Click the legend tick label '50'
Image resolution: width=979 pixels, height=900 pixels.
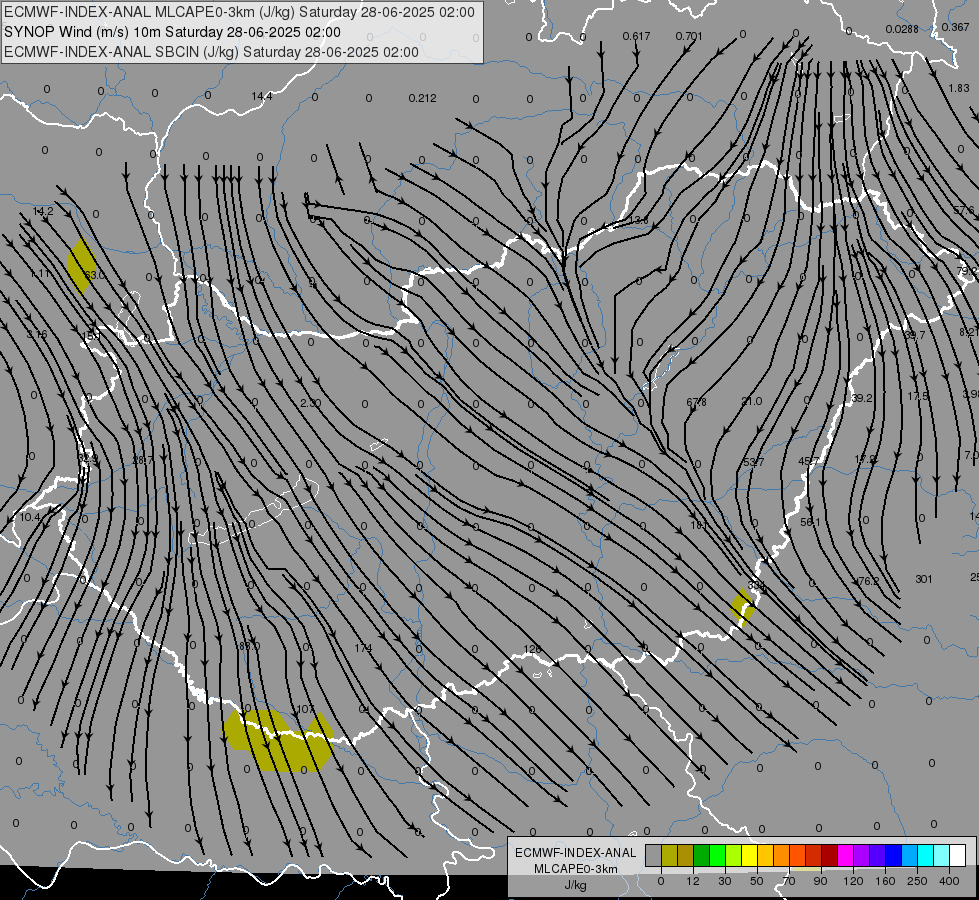click(x=757, y=881)
